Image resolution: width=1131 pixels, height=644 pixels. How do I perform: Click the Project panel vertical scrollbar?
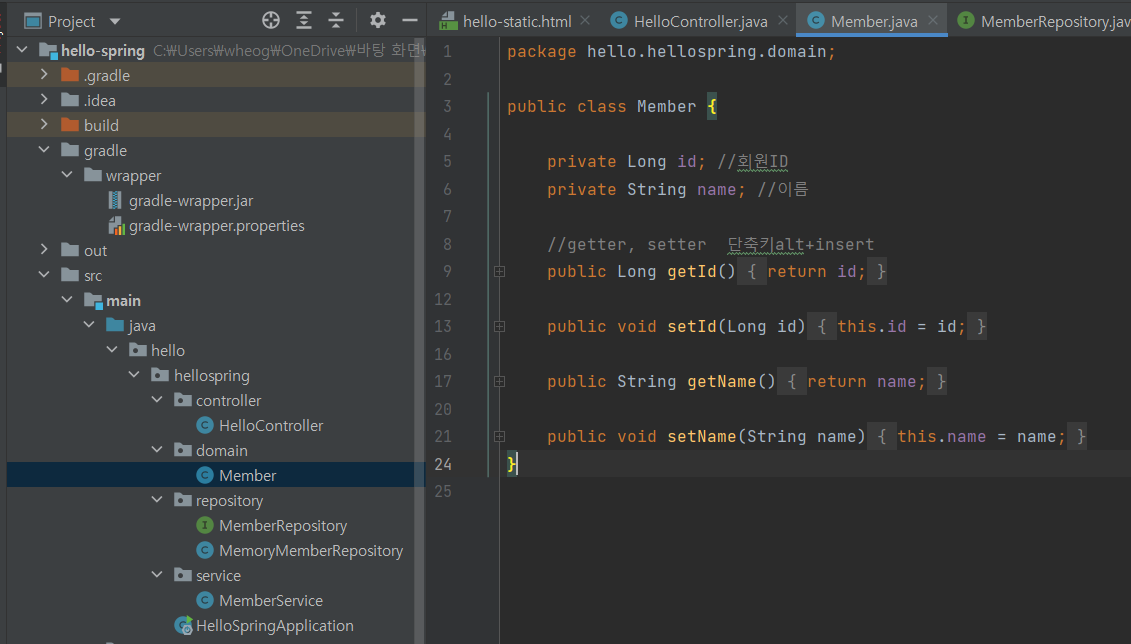point(419,339)
